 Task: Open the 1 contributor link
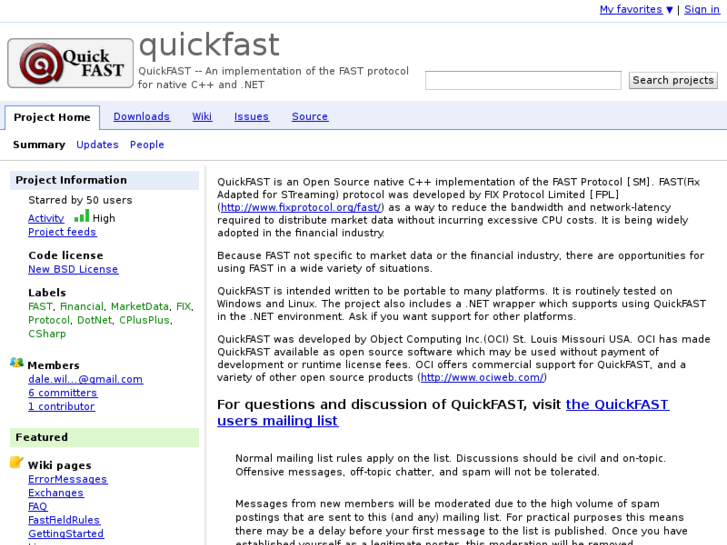click(61, 407)
